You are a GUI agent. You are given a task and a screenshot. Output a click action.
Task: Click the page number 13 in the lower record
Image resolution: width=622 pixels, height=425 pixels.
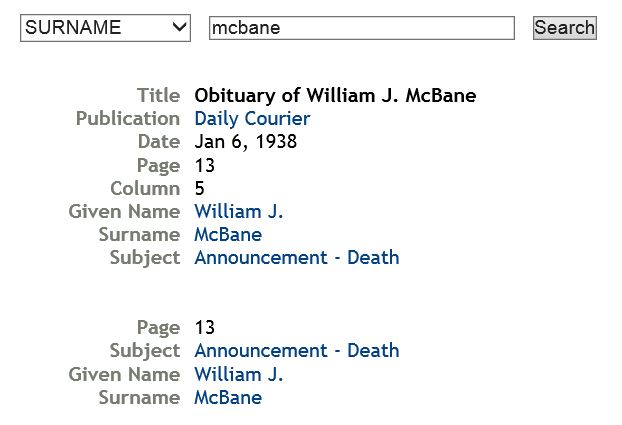(204, 328)
